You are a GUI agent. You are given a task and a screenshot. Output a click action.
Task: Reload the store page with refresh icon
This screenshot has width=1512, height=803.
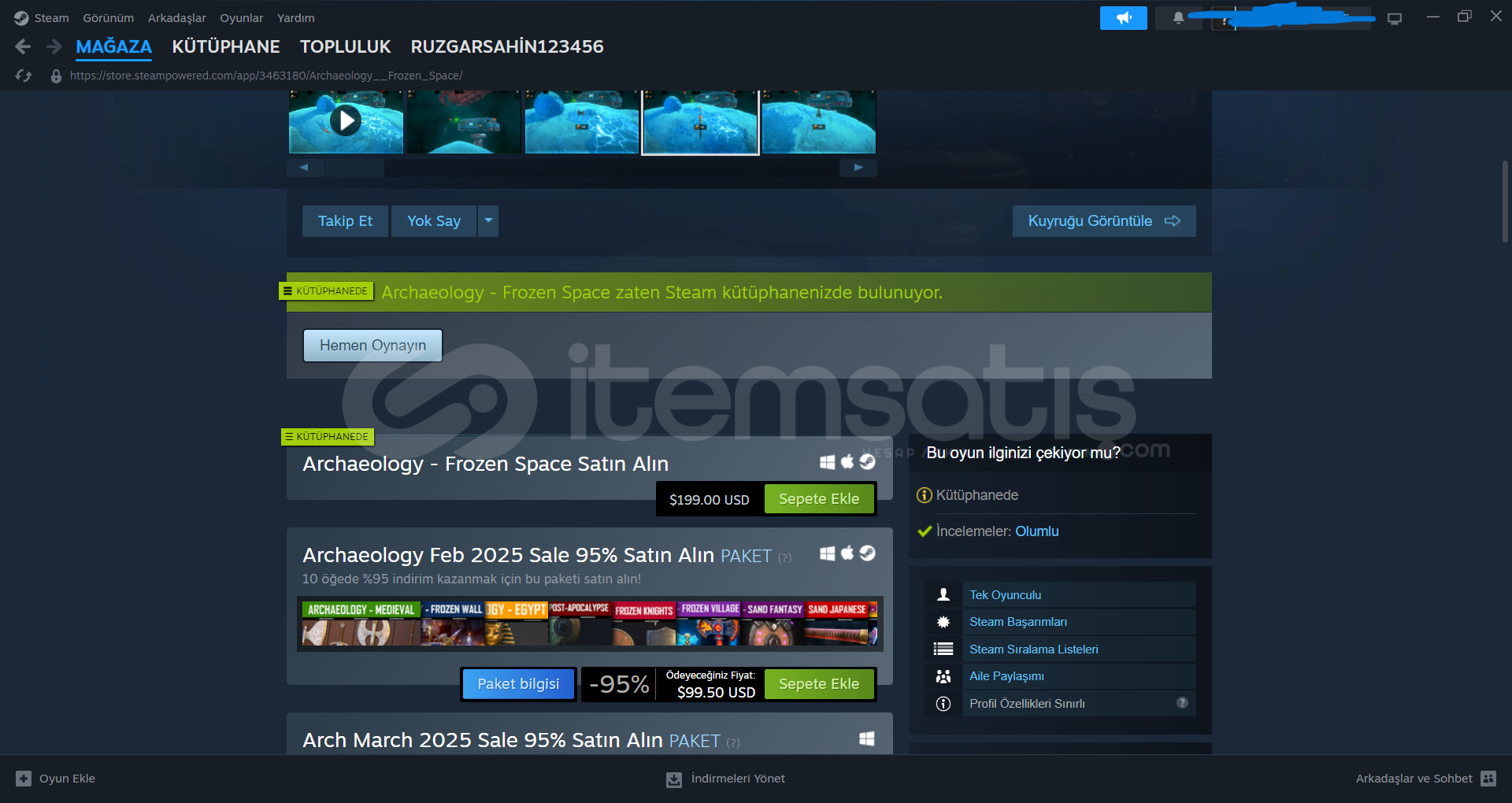[x=24, y=76]
